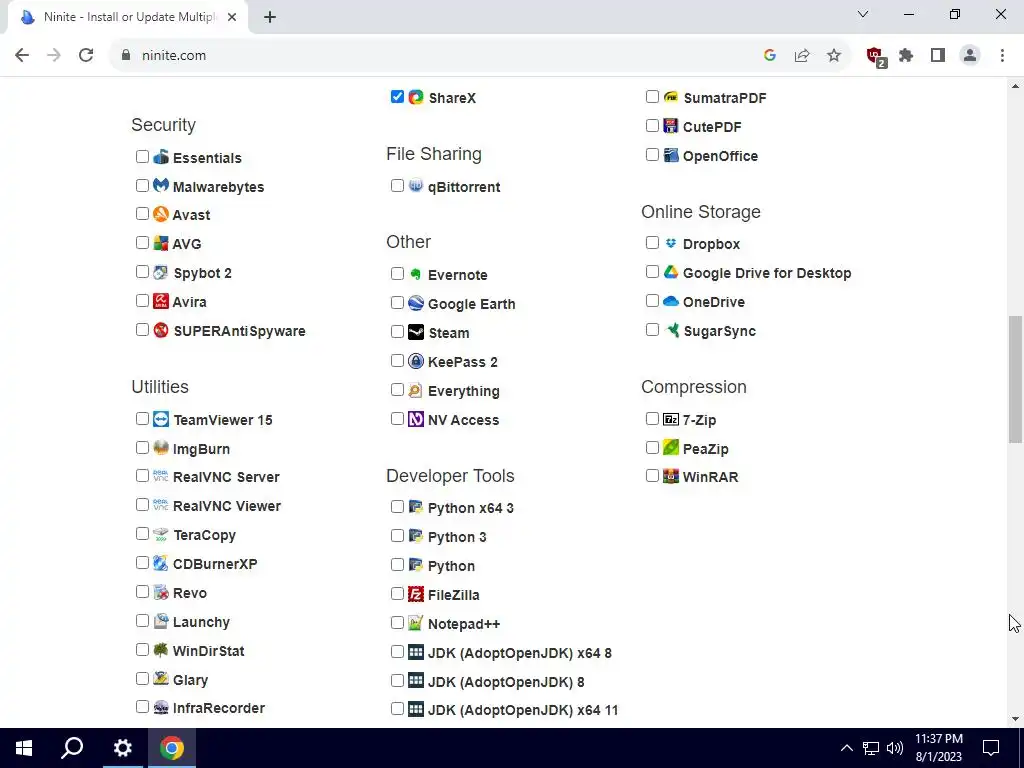
Task: Click the Google Earth globe icon
Action: (416, 303)
